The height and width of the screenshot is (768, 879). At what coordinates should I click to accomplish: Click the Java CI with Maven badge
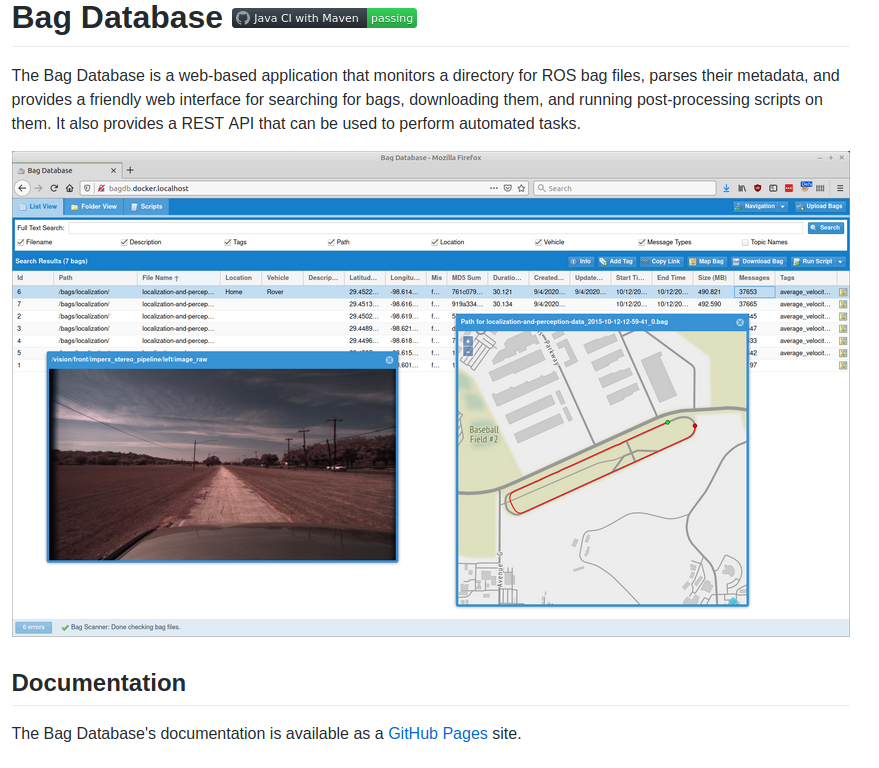click(x=324, y=18)
